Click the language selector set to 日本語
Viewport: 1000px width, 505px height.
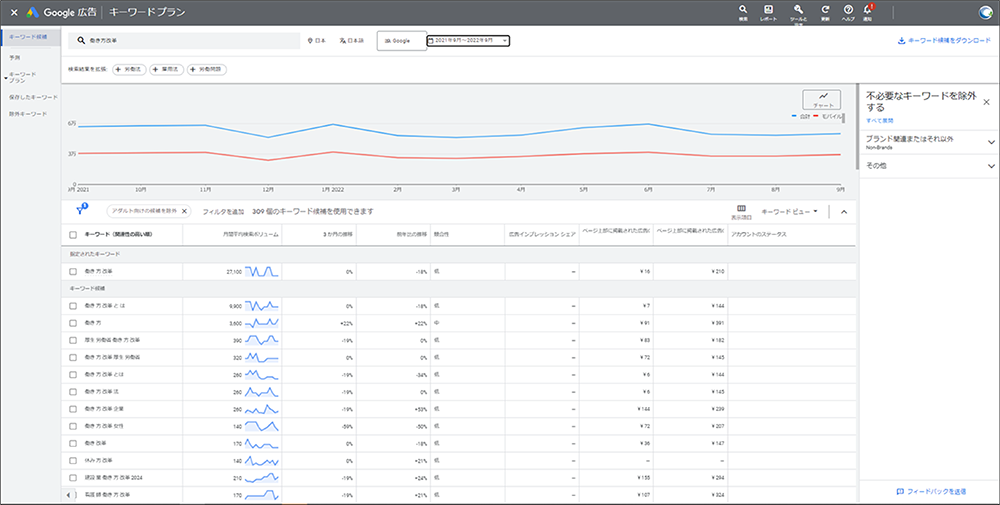tap(351, 41)
